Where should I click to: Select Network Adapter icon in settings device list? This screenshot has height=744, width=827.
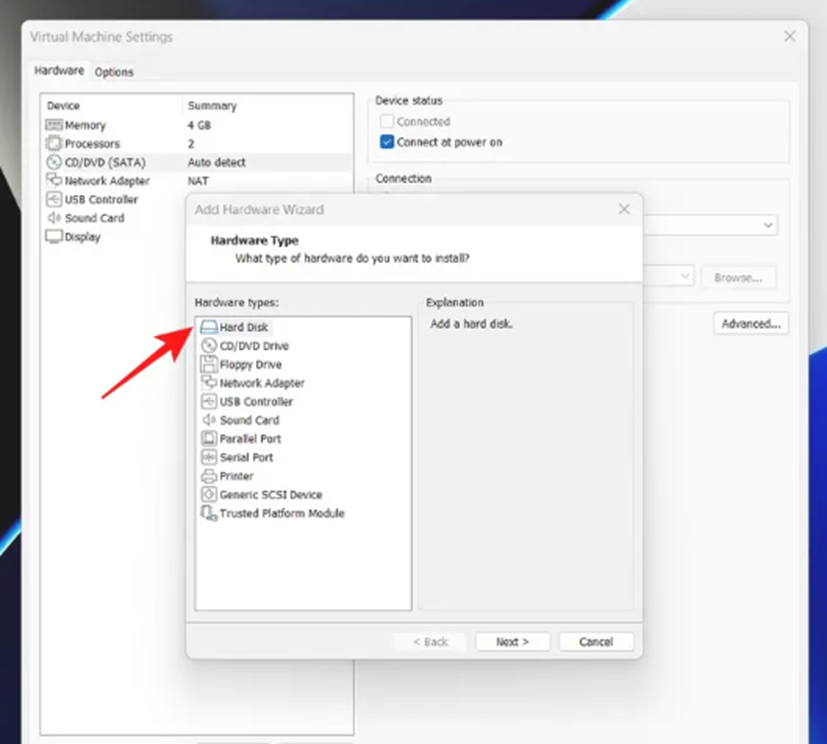[x=54, y=180]
